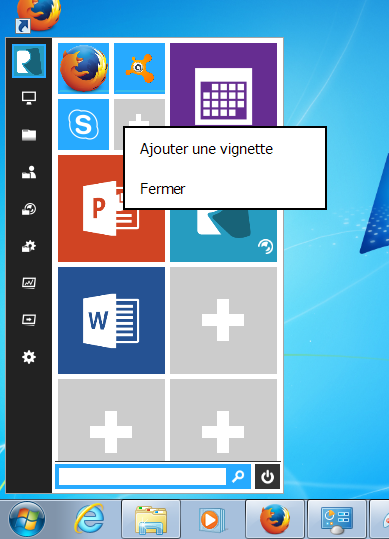The width and height of the screenshot is (389, 539).
Task: Open the folder with gear sidebar icon
Action: coord(29,246)
